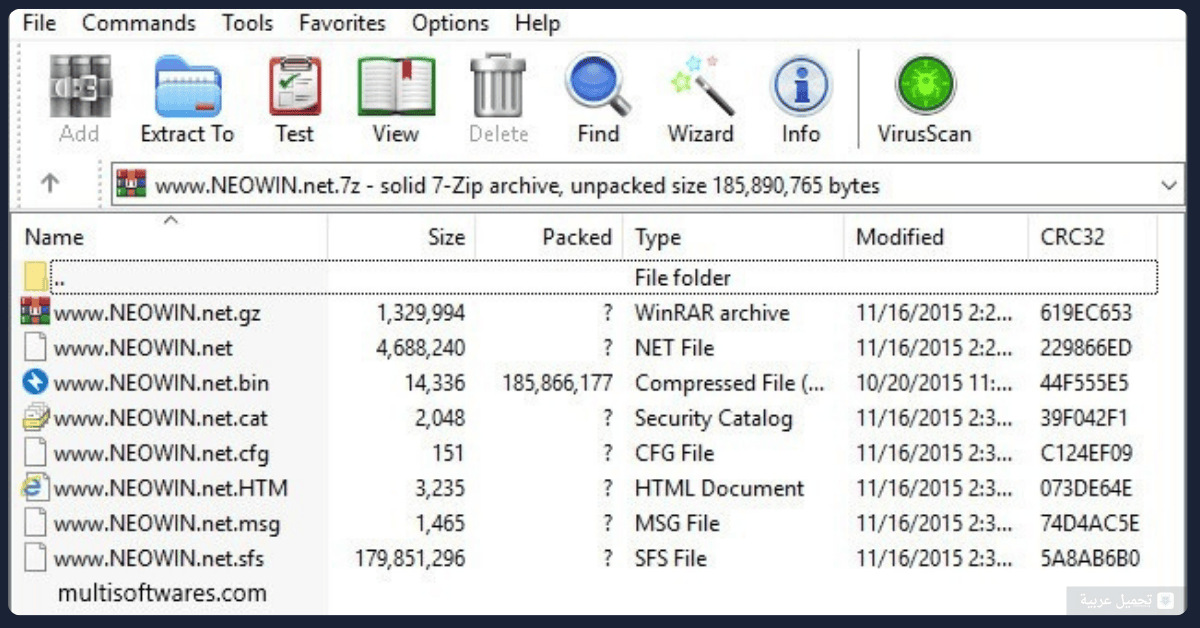
Task: Click the Extract To toolbar icon
Action: (187, 86)
